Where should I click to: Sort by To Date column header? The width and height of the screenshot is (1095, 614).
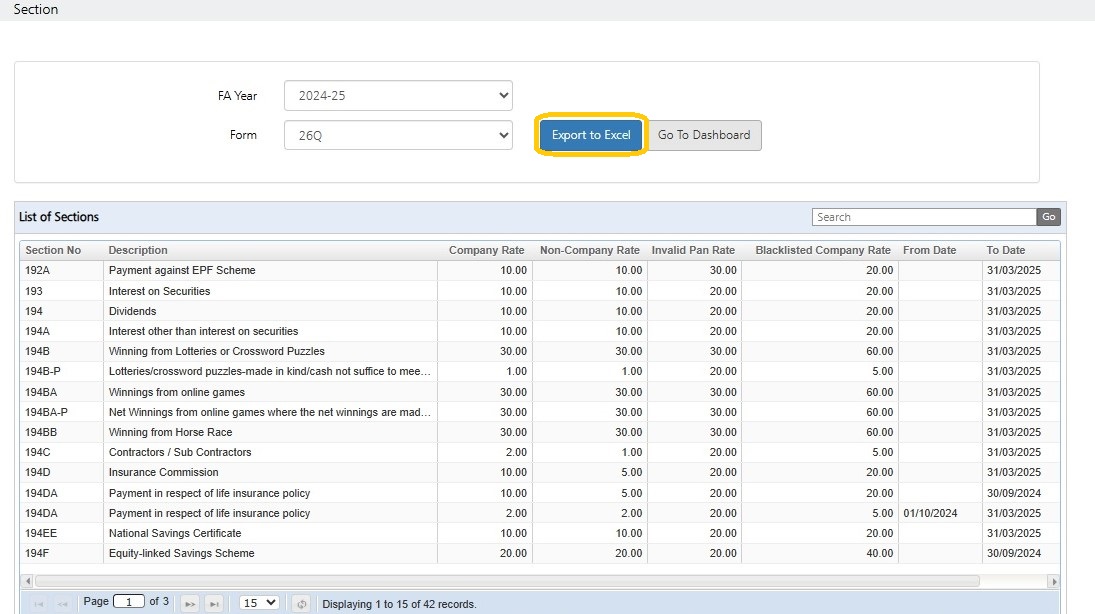click(1006, 250)
